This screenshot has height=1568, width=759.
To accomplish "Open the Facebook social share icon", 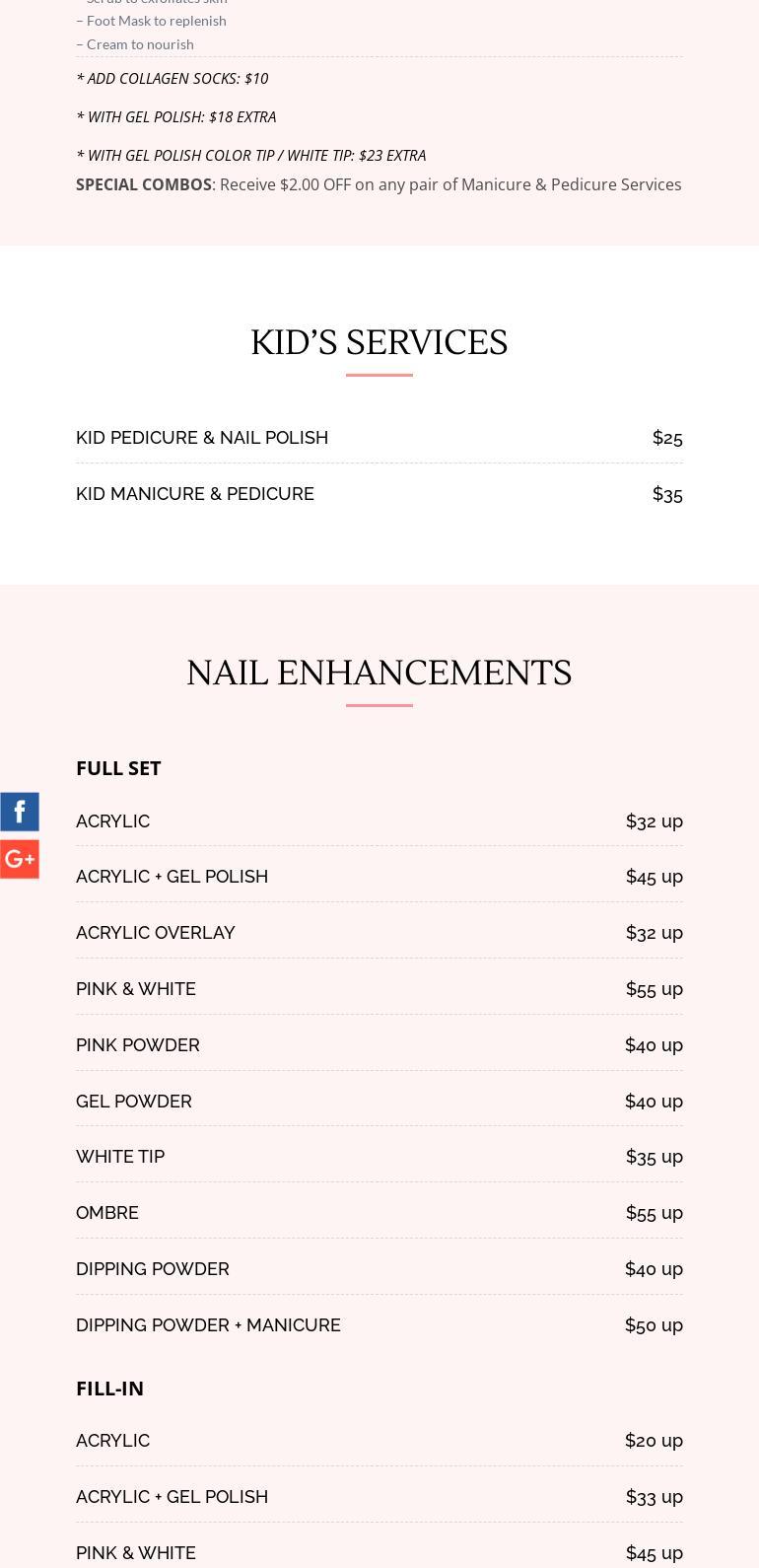I will tap(20, 812).
